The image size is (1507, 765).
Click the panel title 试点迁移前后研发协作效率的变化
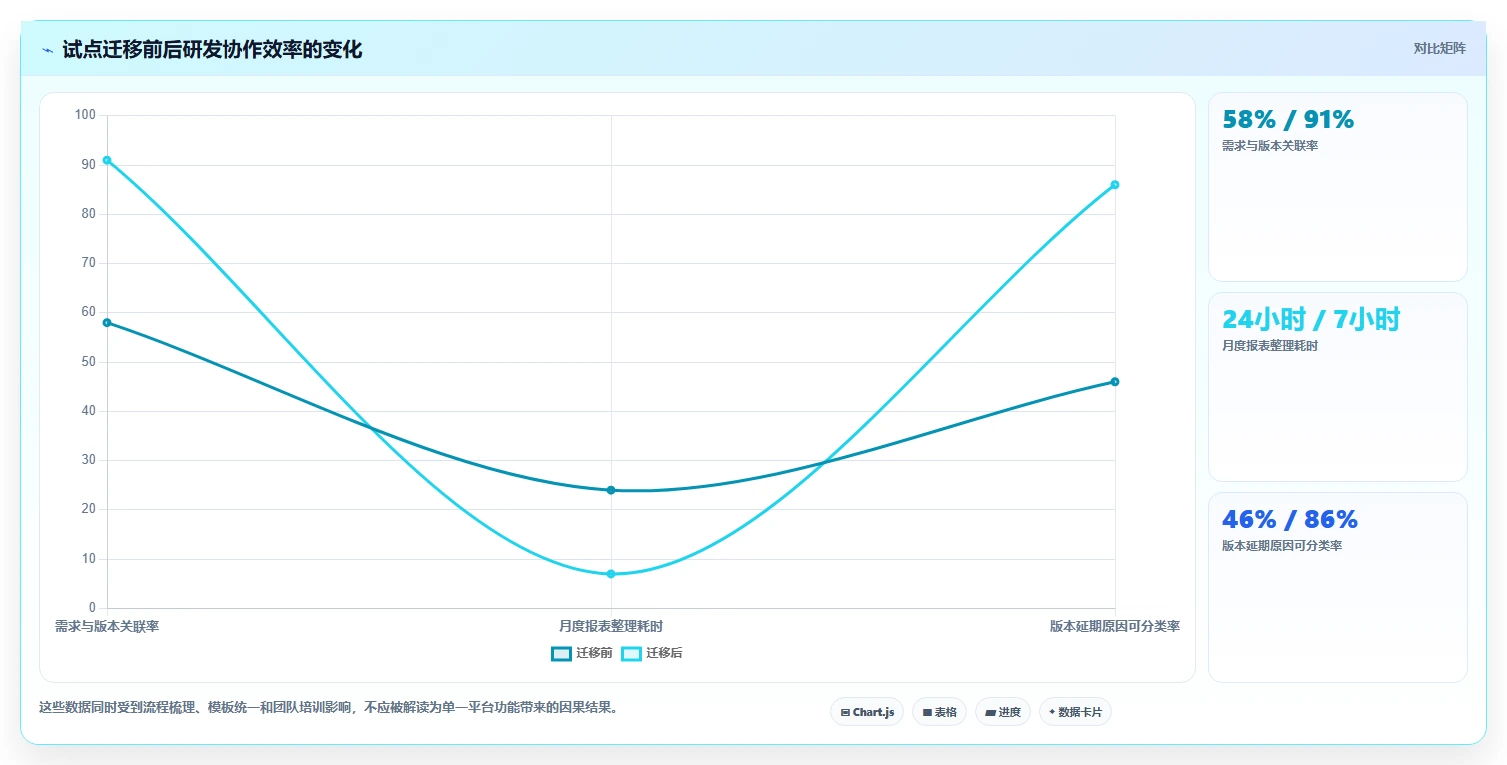[x=212, y=50]
